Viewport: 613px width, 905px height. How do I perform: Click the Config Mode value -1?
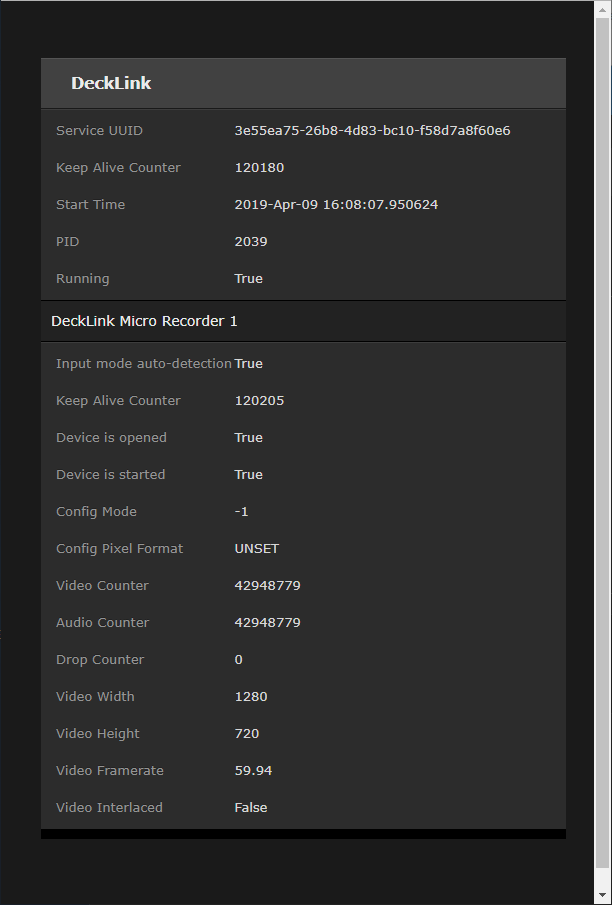click(242, 512)
